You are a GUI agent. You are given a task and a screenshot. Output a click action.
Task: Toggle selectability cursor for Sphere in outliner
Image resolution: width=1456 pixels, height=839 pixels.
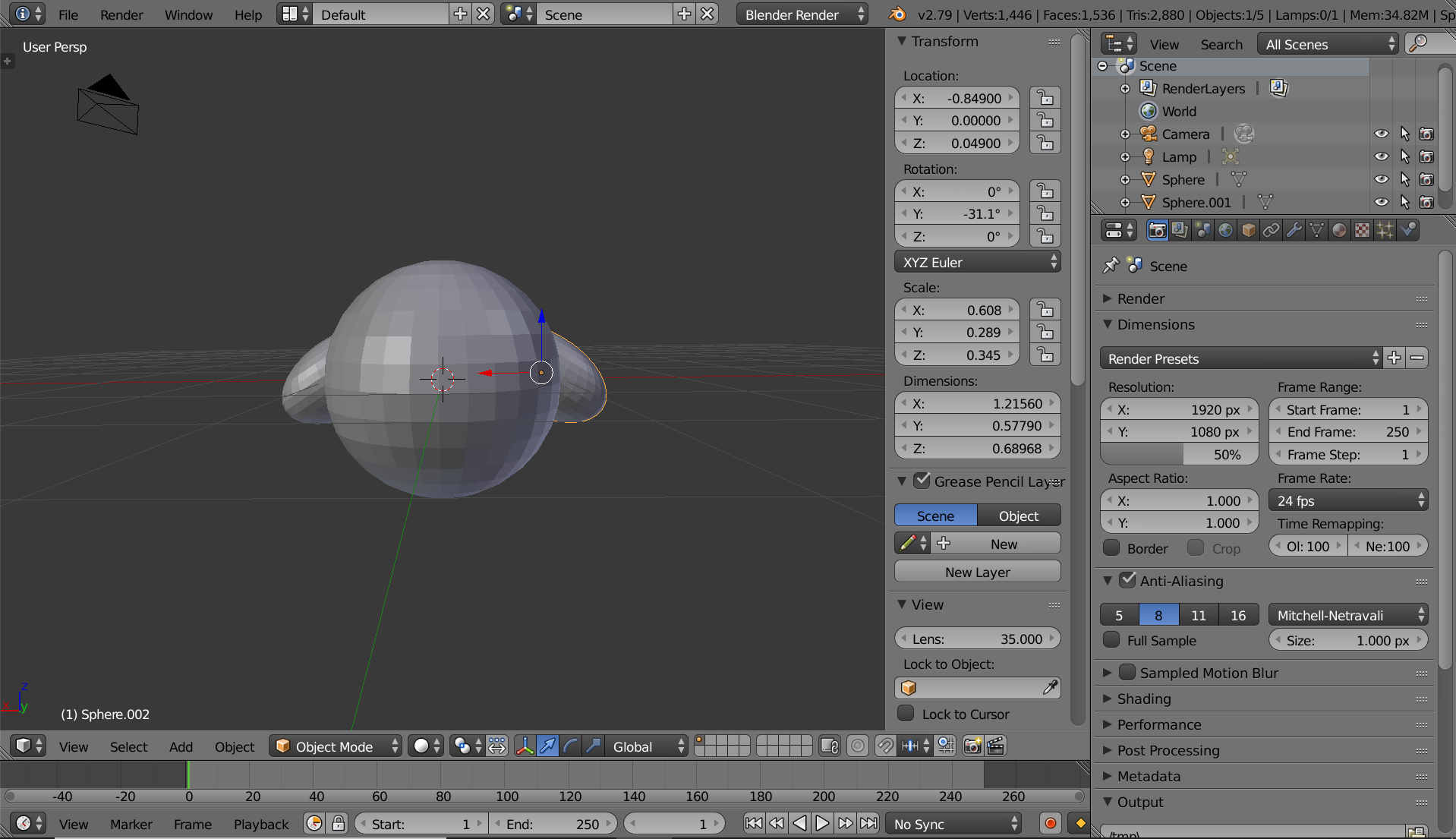1404,180
